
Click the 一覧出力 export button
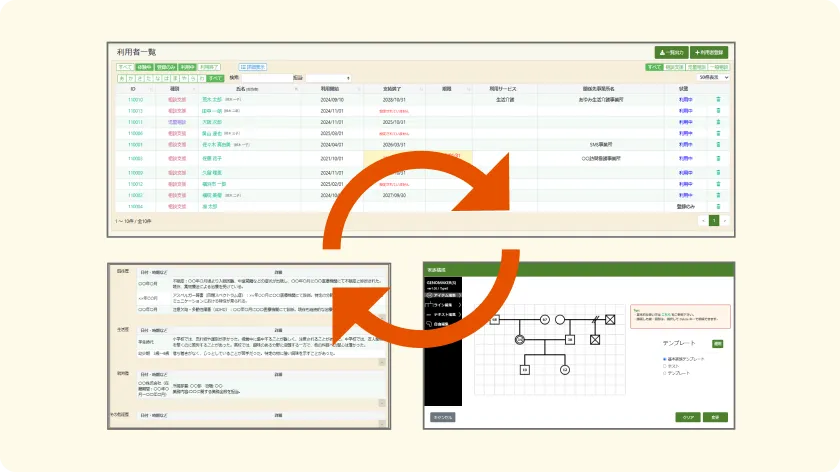671,52
